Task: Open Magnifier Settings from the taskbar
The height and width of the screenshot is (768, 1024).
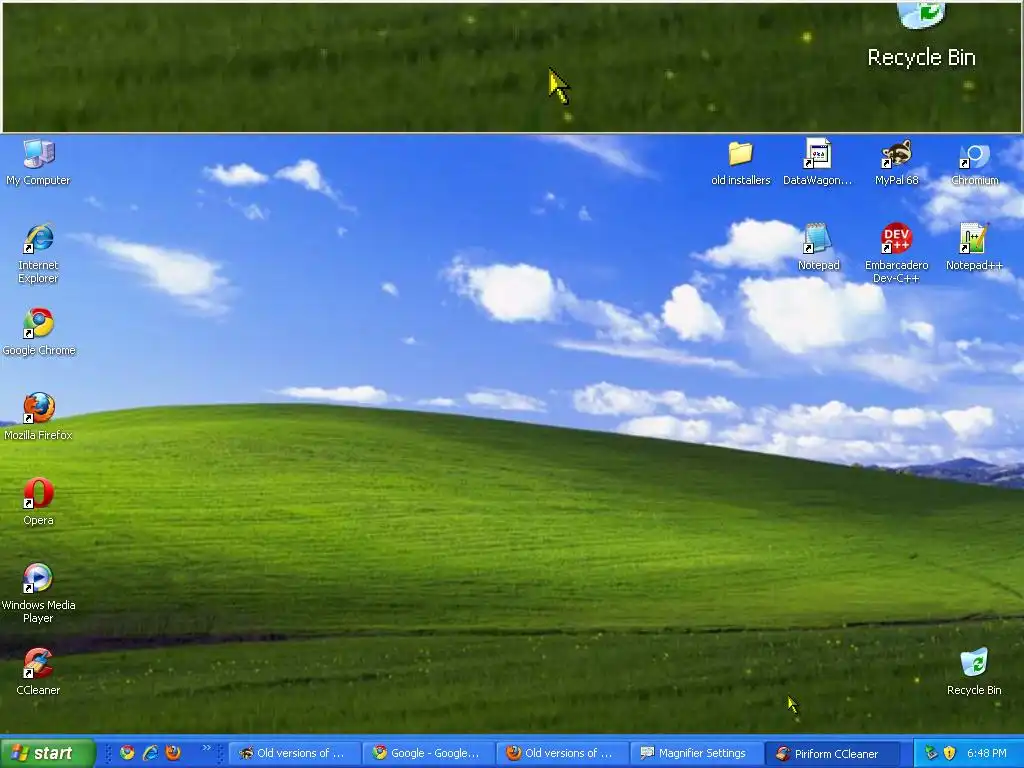Action: tap(697, 753)
